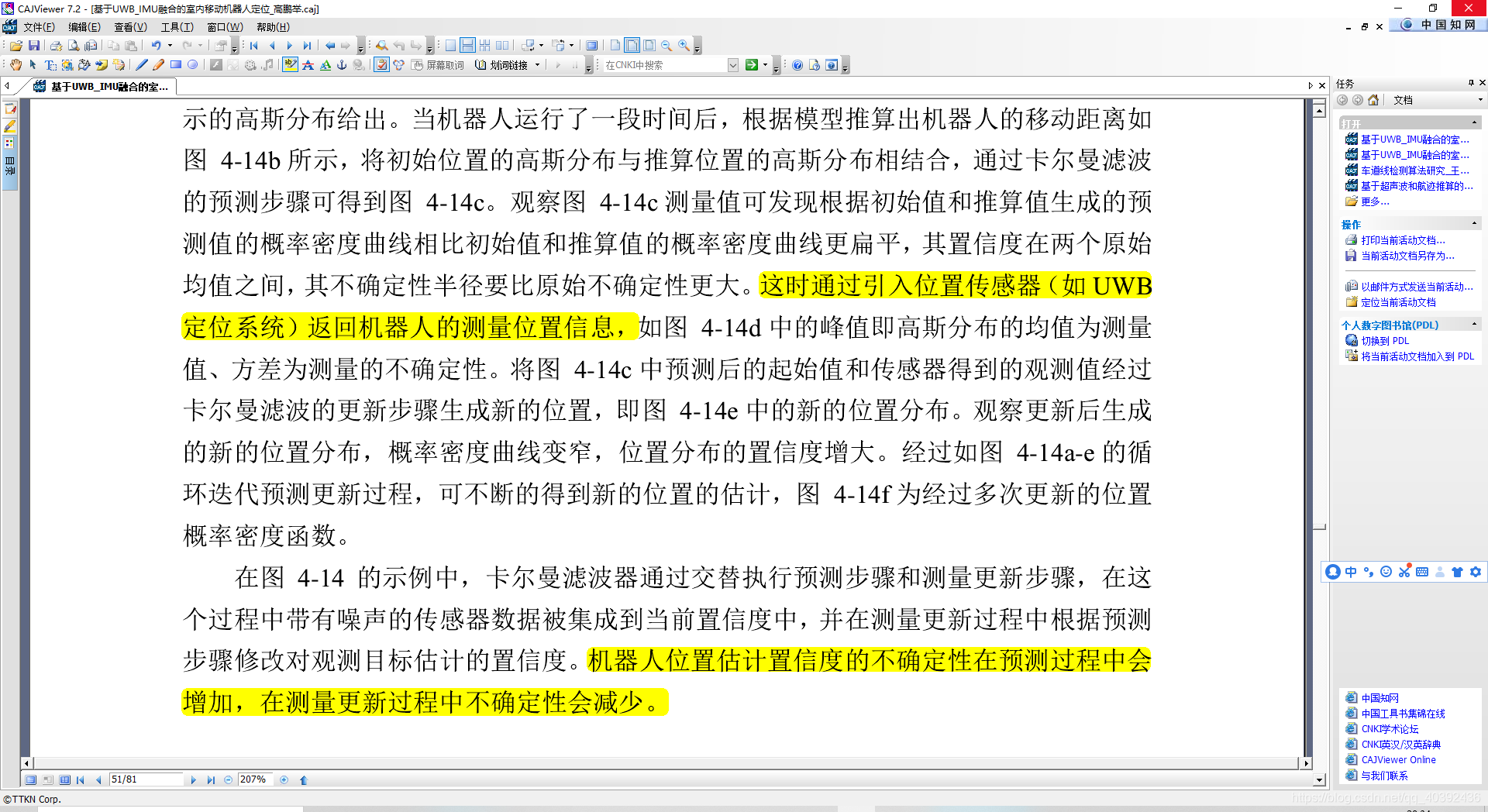Select the Text selection tool

[x=50, y=65]
